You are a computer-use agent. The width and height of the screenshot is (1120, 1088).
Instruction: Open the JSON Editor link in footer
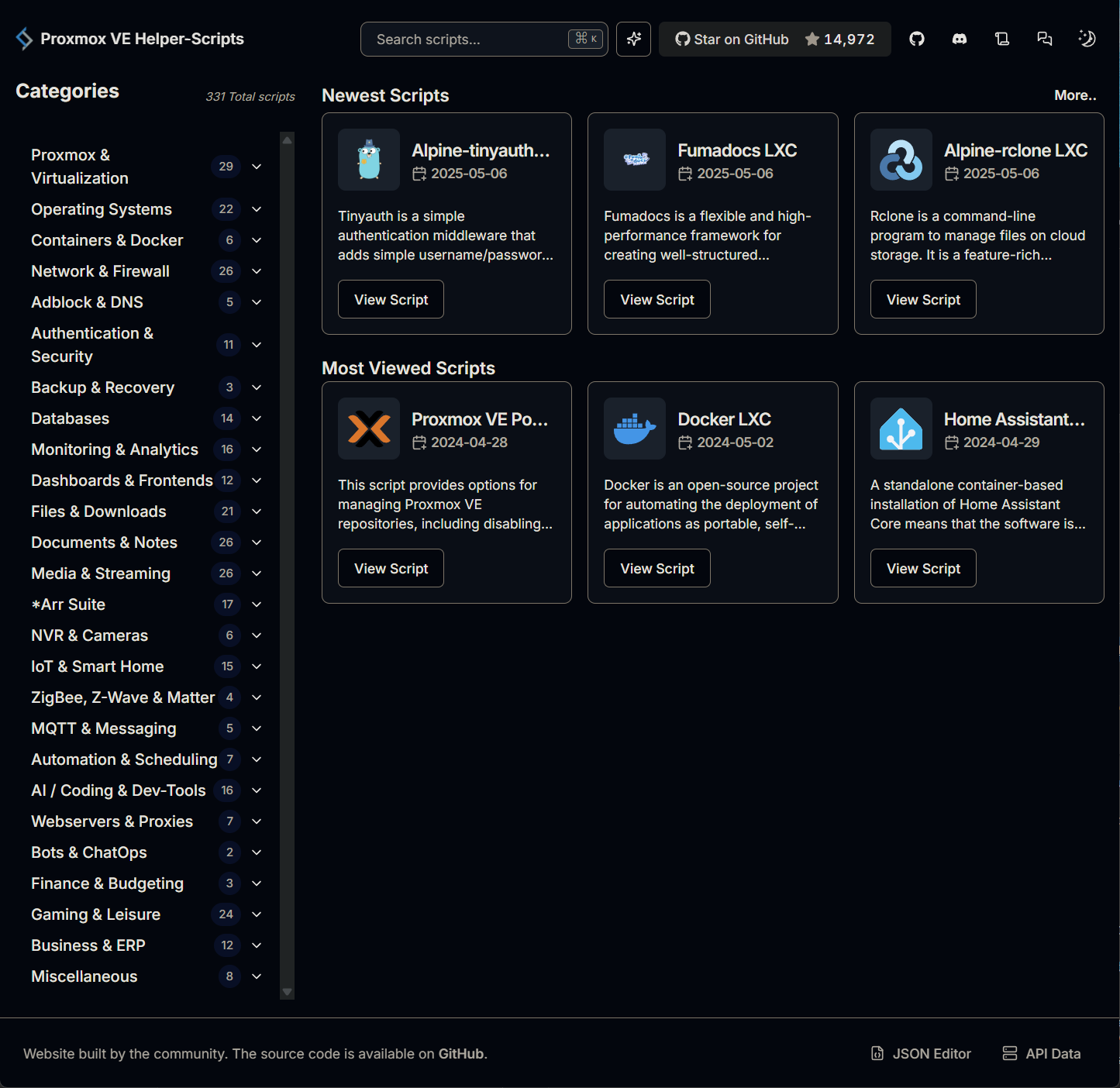(921, 1053)
